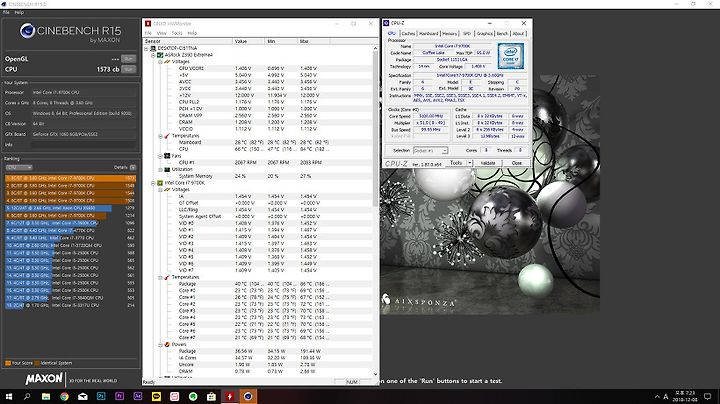Collapse the Utilization group in HWMonitor

[x=160, y=169]
